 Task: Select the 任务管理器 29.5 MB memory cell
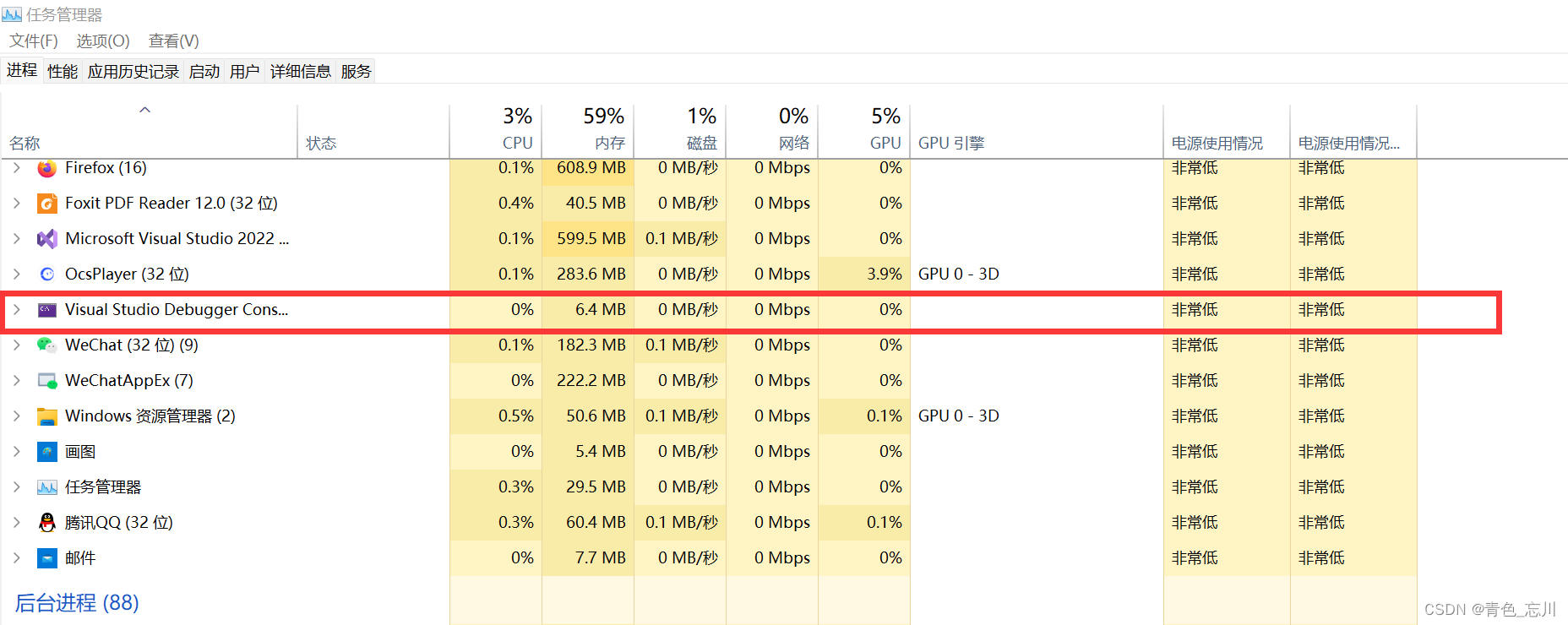588,487
